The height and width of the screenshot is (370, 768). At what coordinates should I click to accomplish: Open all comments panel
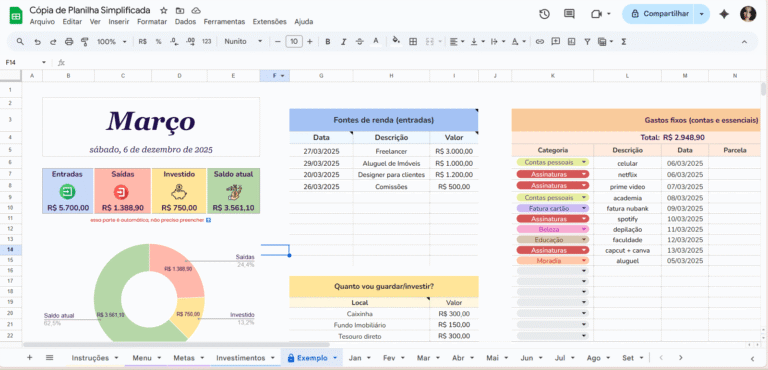(569, 14)
